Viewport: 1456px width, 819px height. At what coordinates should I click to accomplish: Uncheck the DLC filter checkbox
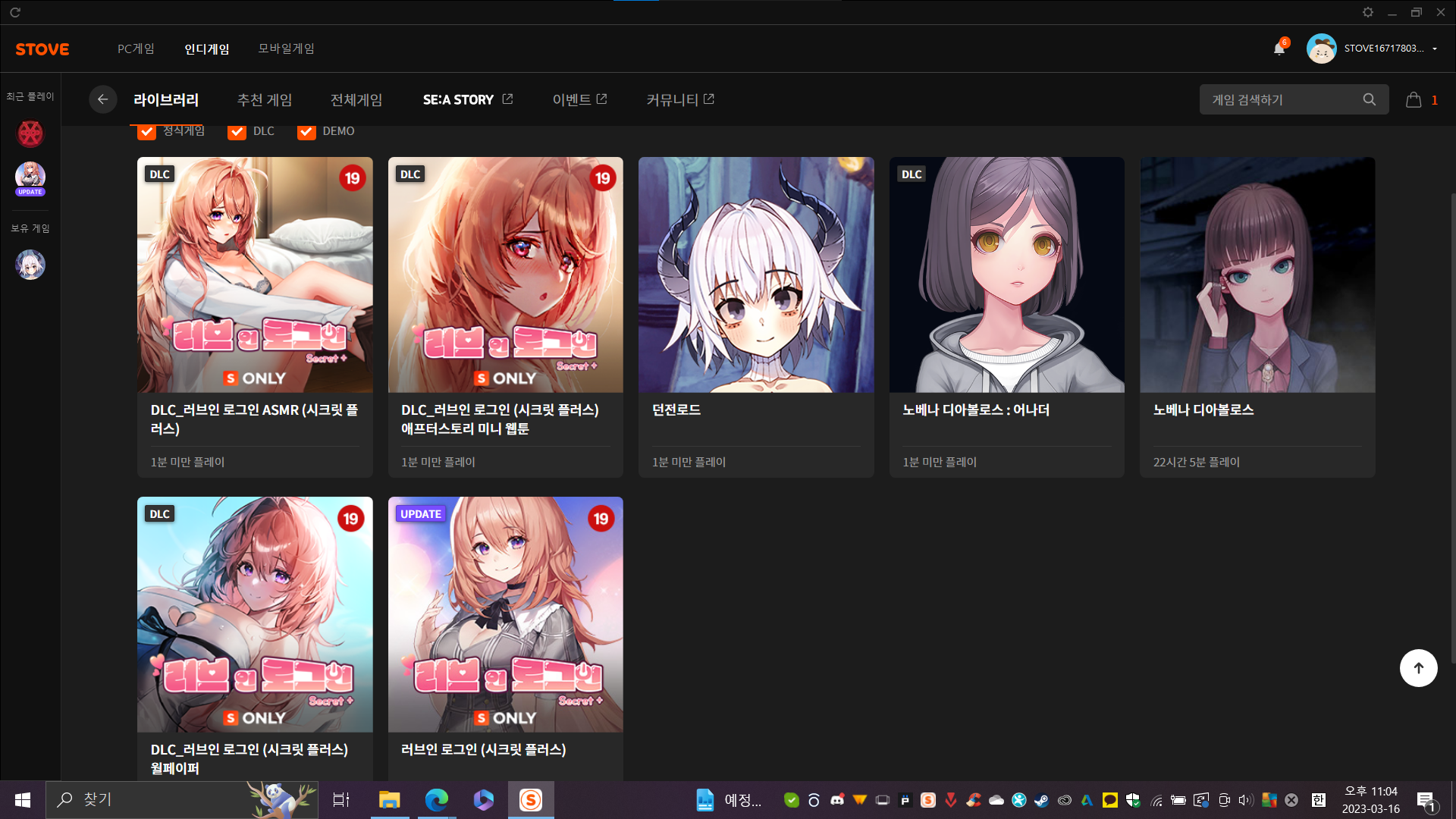[237, 132]
